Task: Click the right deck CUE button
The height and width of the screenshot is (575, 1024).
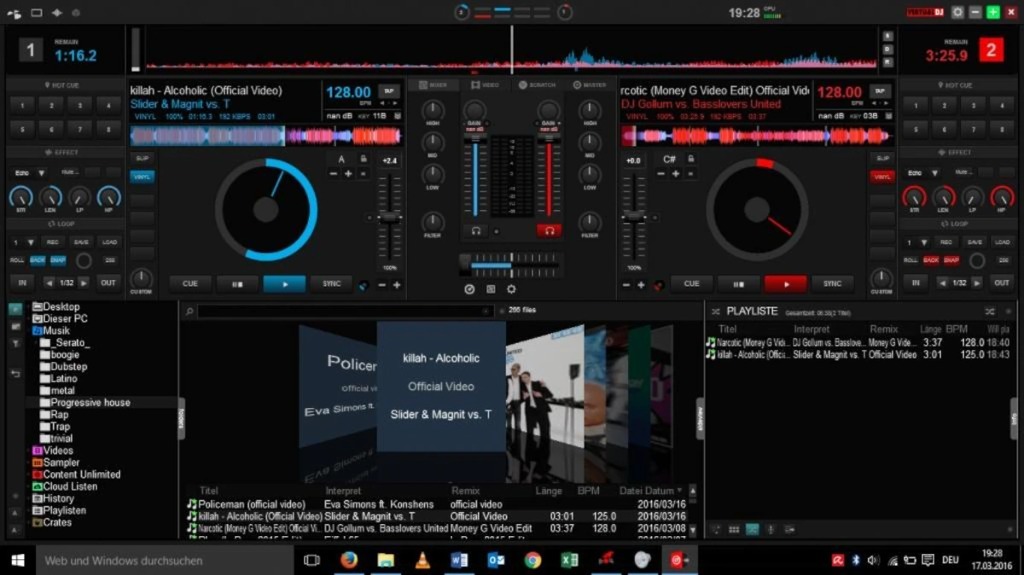Action: 691,284
